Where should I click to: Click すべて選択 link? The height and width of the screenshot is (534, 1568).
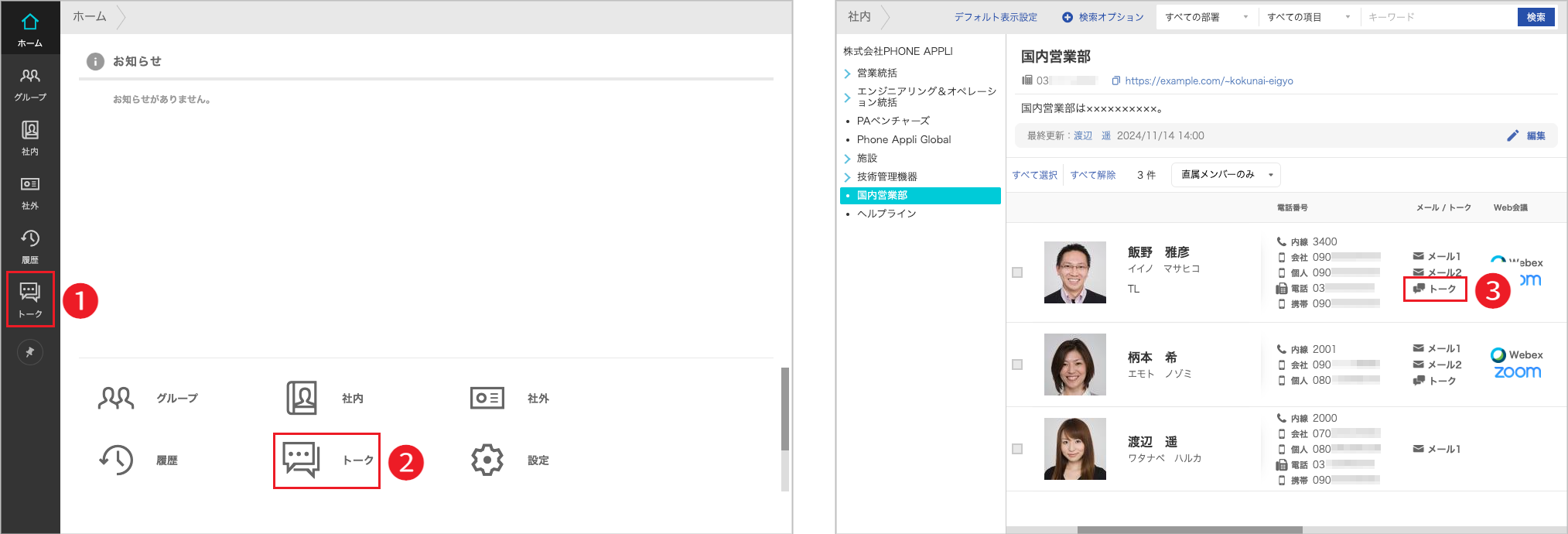(1035, 175)
